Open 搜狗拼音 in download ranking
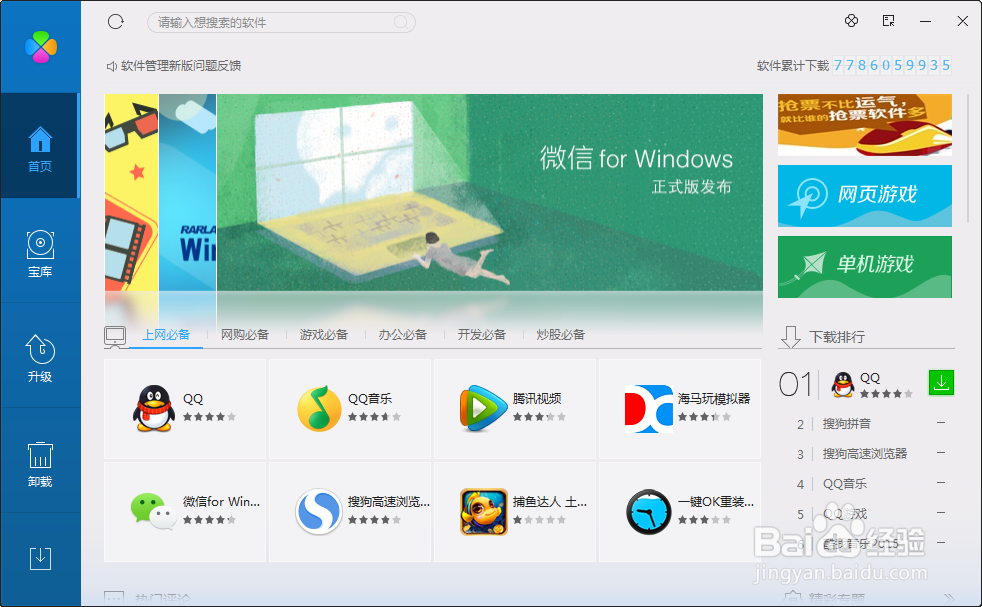 (847, 424)
